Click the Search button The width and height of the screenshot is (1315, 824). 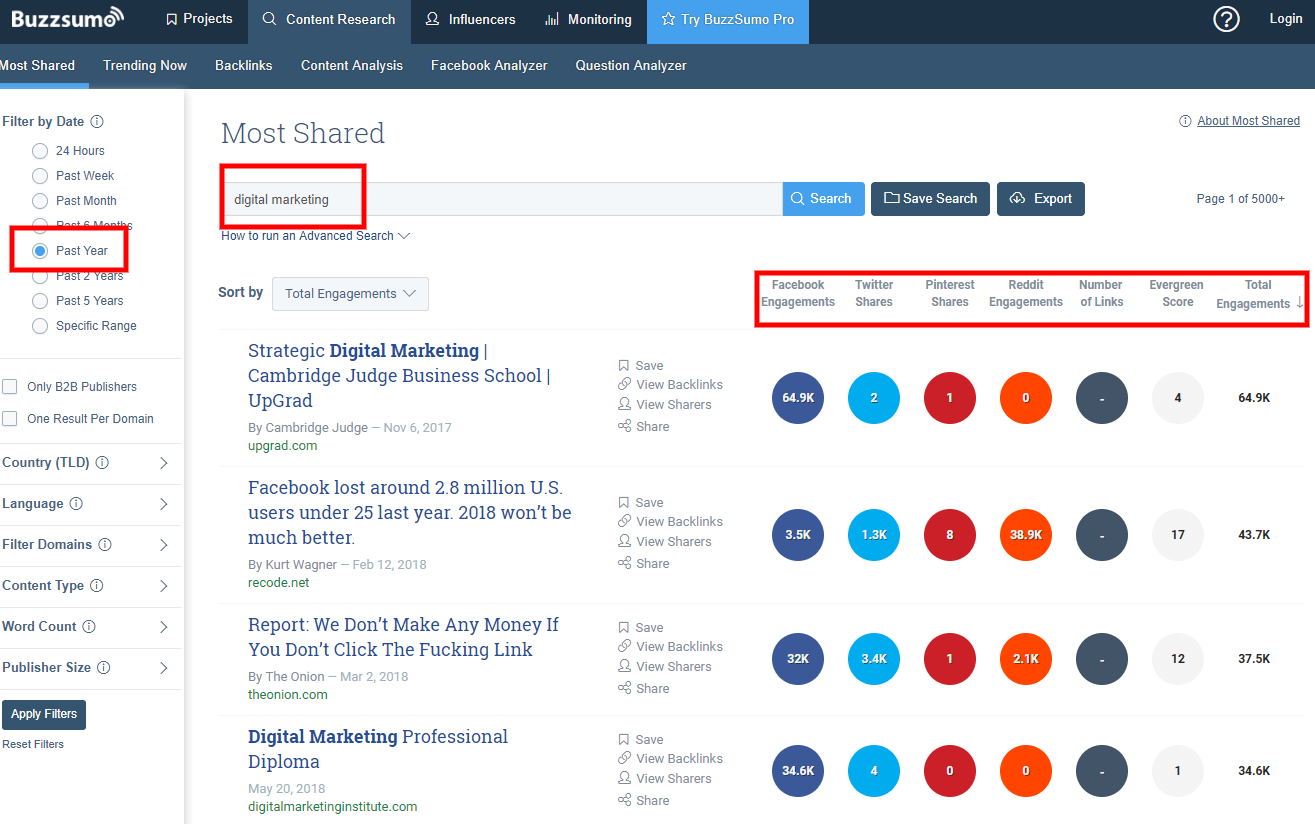pos(824,199)
